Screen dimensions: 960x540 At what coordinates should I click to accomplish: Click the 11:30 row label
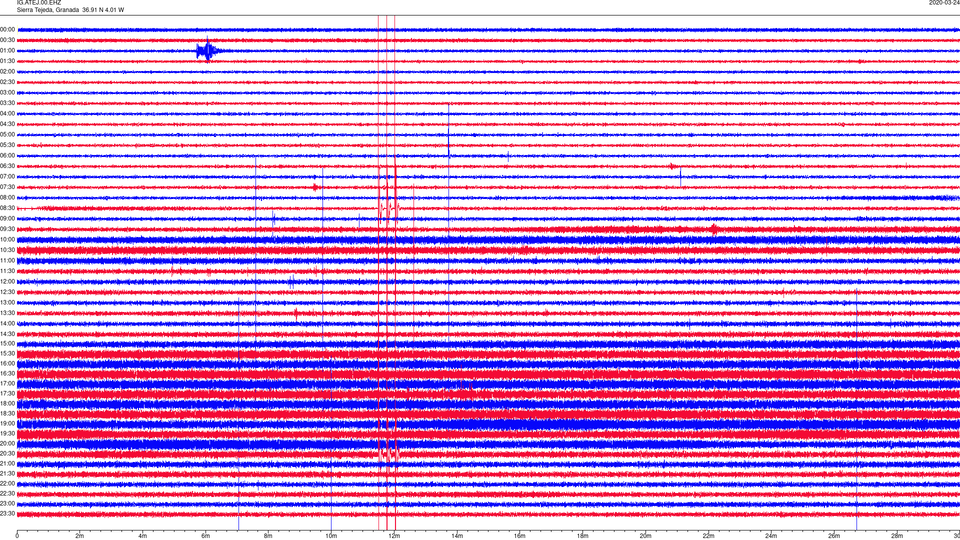point(8,271)
